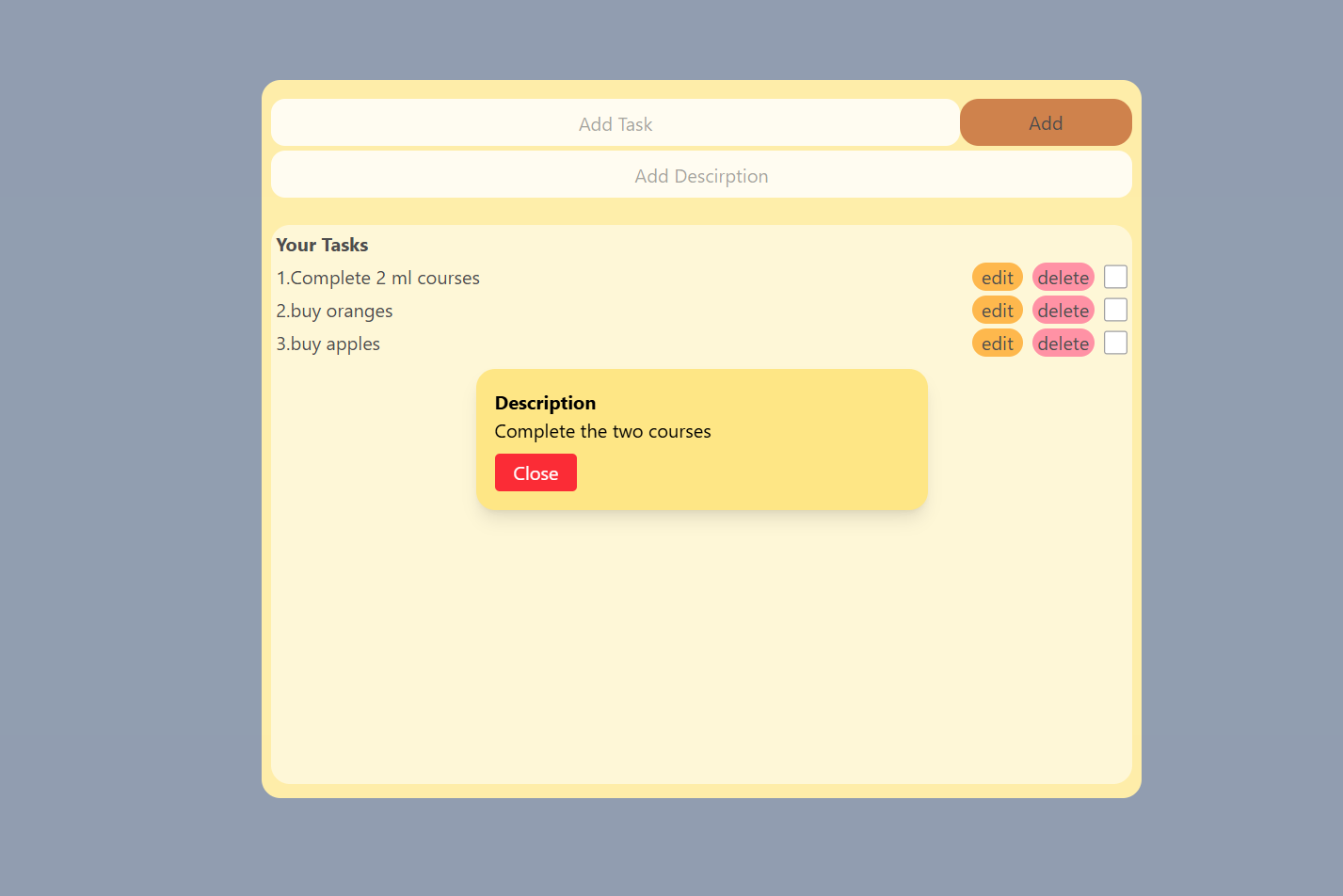Select the '2.buy oranges' task text
This screenshot has height=896, width=1343.
[x=335, y=312]
